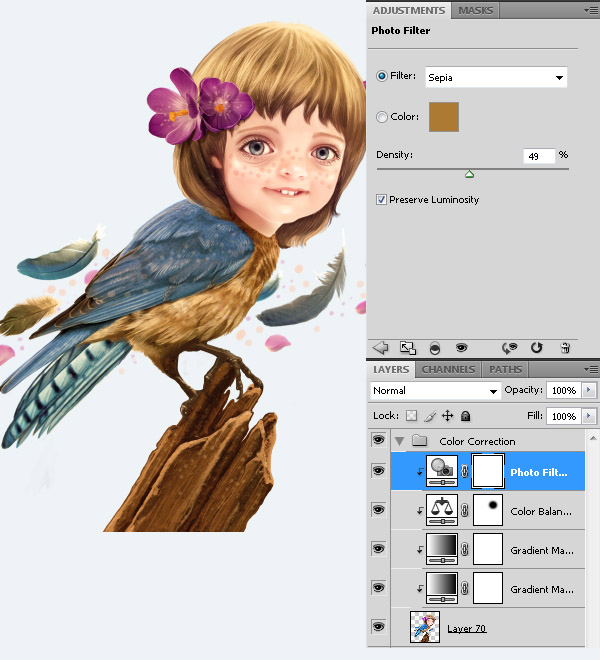Click the lock all padlock icon

coord(465,415)
